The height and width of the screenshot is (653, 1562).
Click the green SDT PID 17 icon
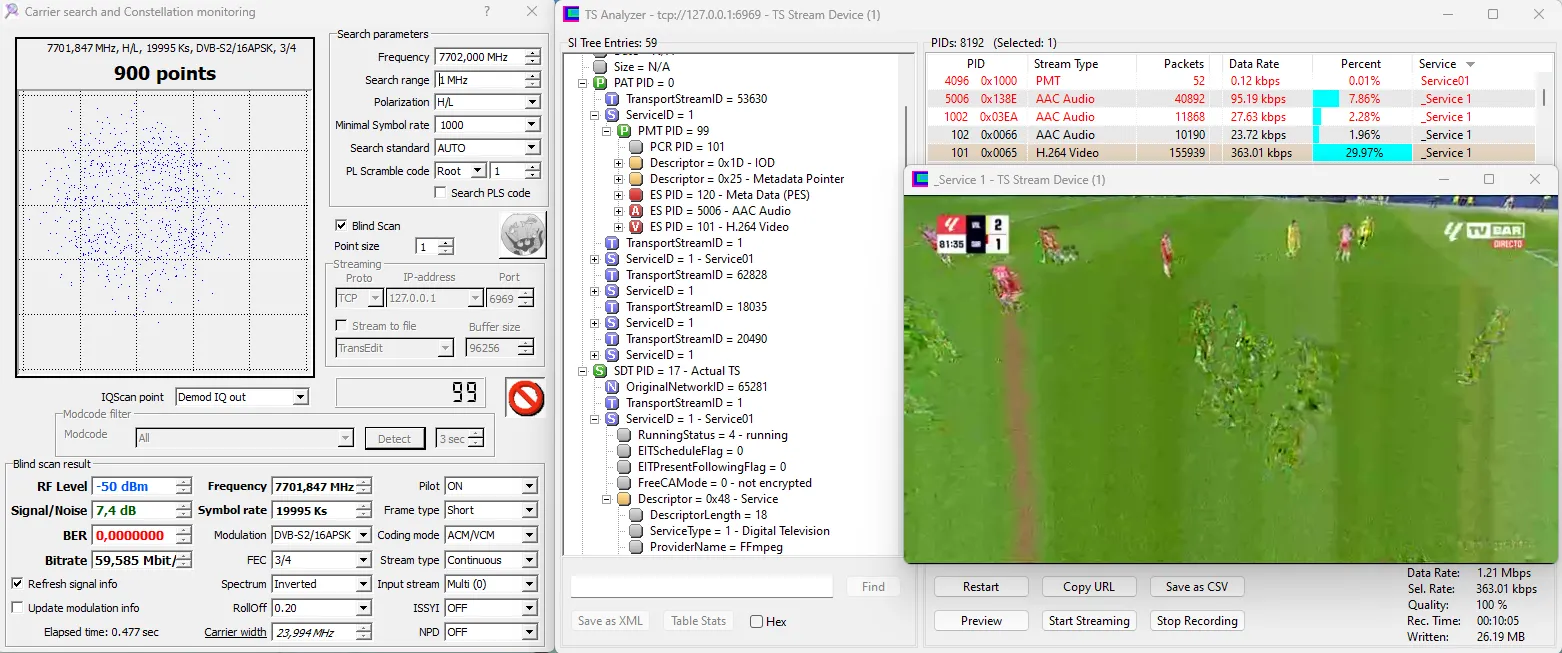point(600,371)
